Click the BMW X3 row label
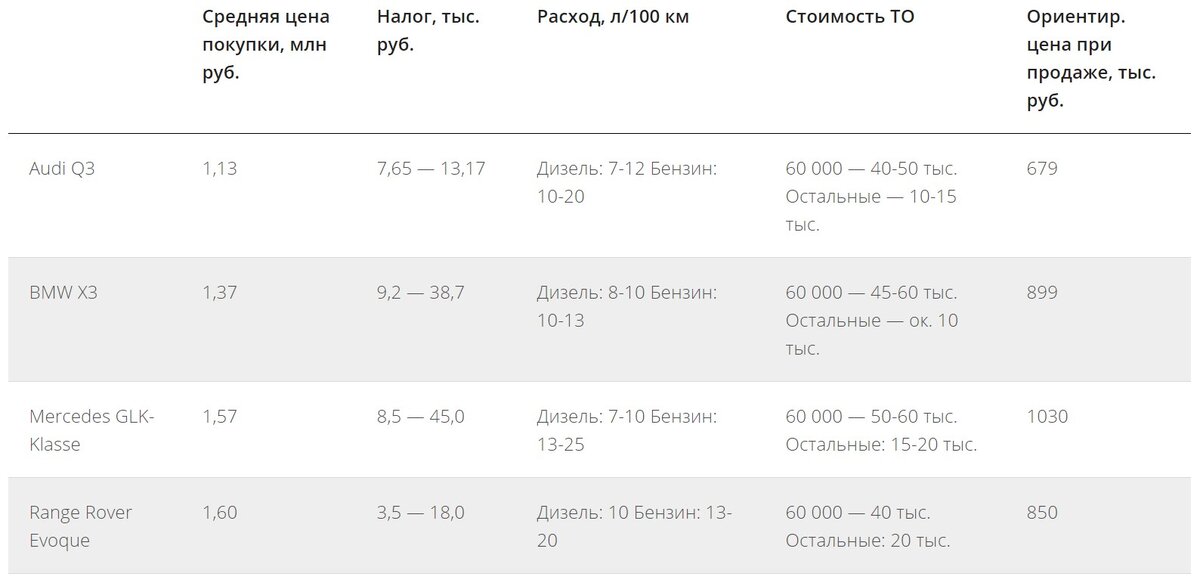The height and width of the screenshot is (586, 1200). click(x=63, y=293)
